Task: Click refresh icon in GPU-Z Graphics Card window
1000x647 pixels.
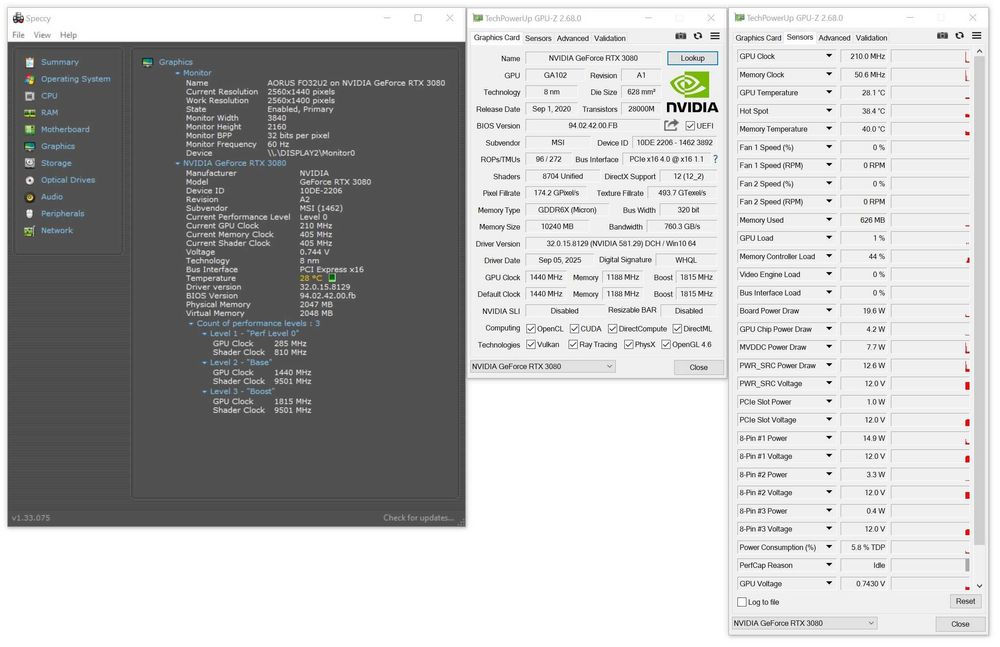Action: click(x=698, y=36)
